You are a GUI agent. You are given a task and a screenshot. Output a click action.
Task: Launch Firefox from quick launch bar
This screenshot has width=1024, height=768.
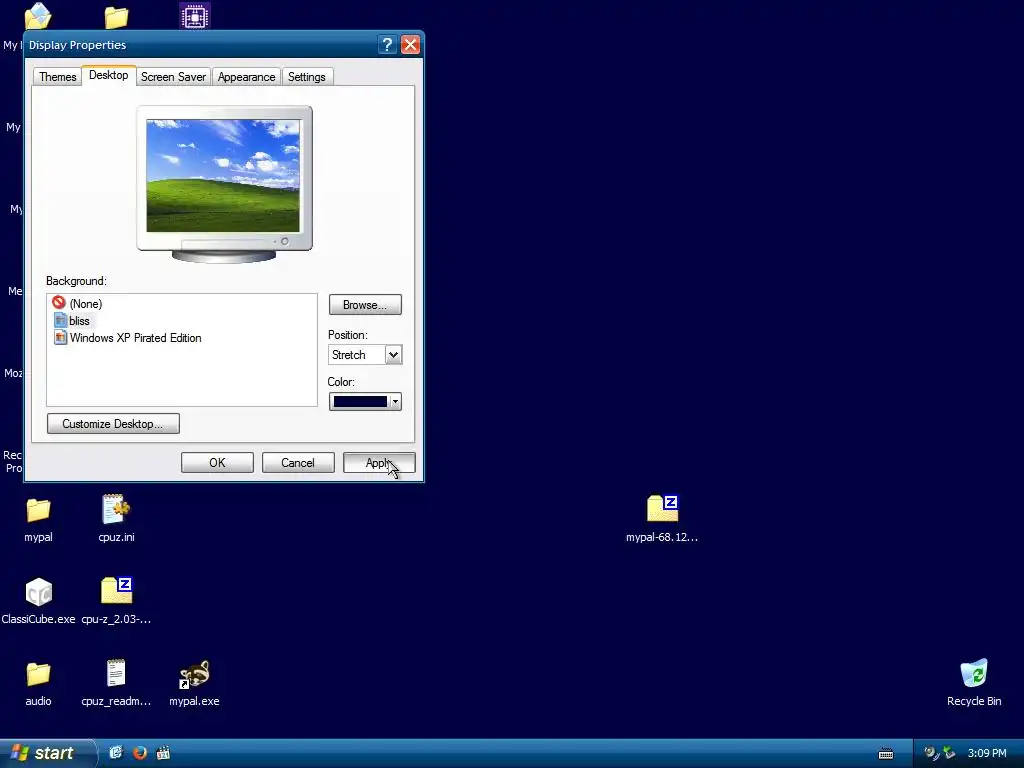(x=140, y=753)
